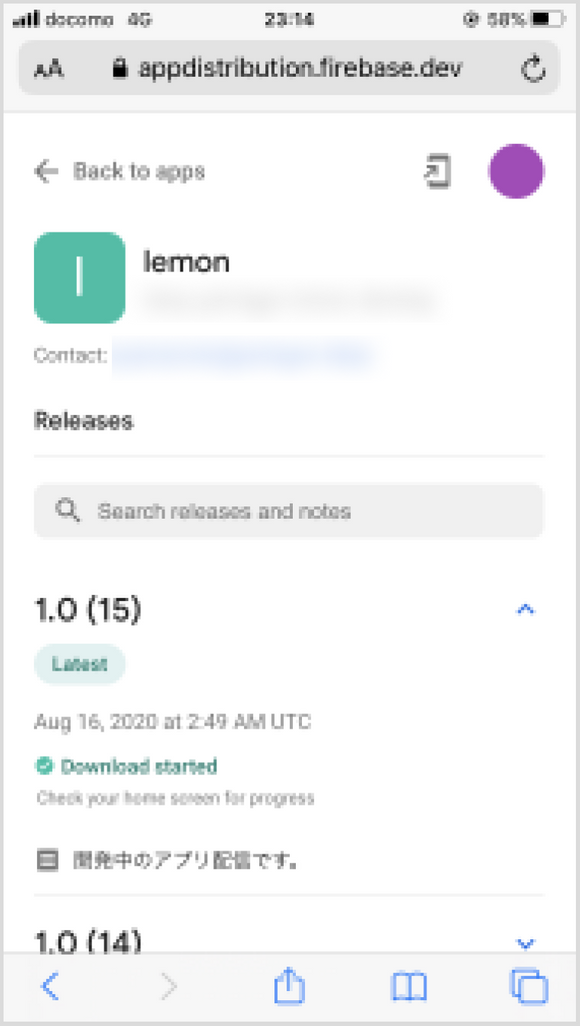Screen dimensions: 580x1026
Task: Open the Safari bookmarks book icon
Action: (409, 986)
